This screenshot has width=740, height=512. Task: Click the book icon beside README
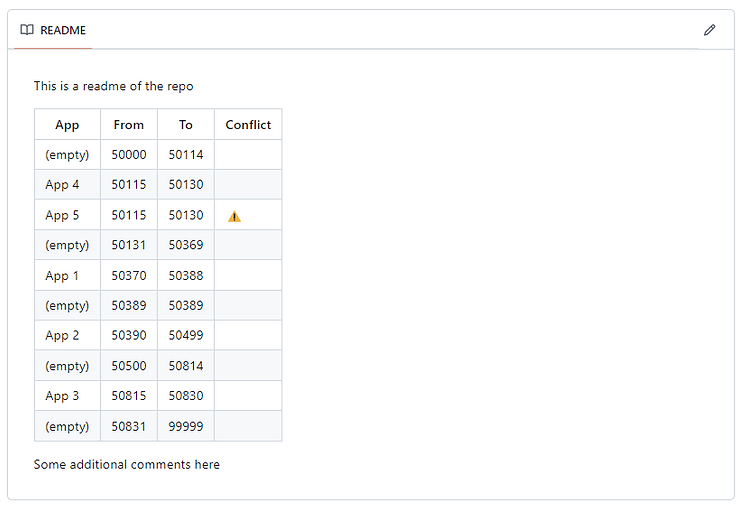coord(27,30)
